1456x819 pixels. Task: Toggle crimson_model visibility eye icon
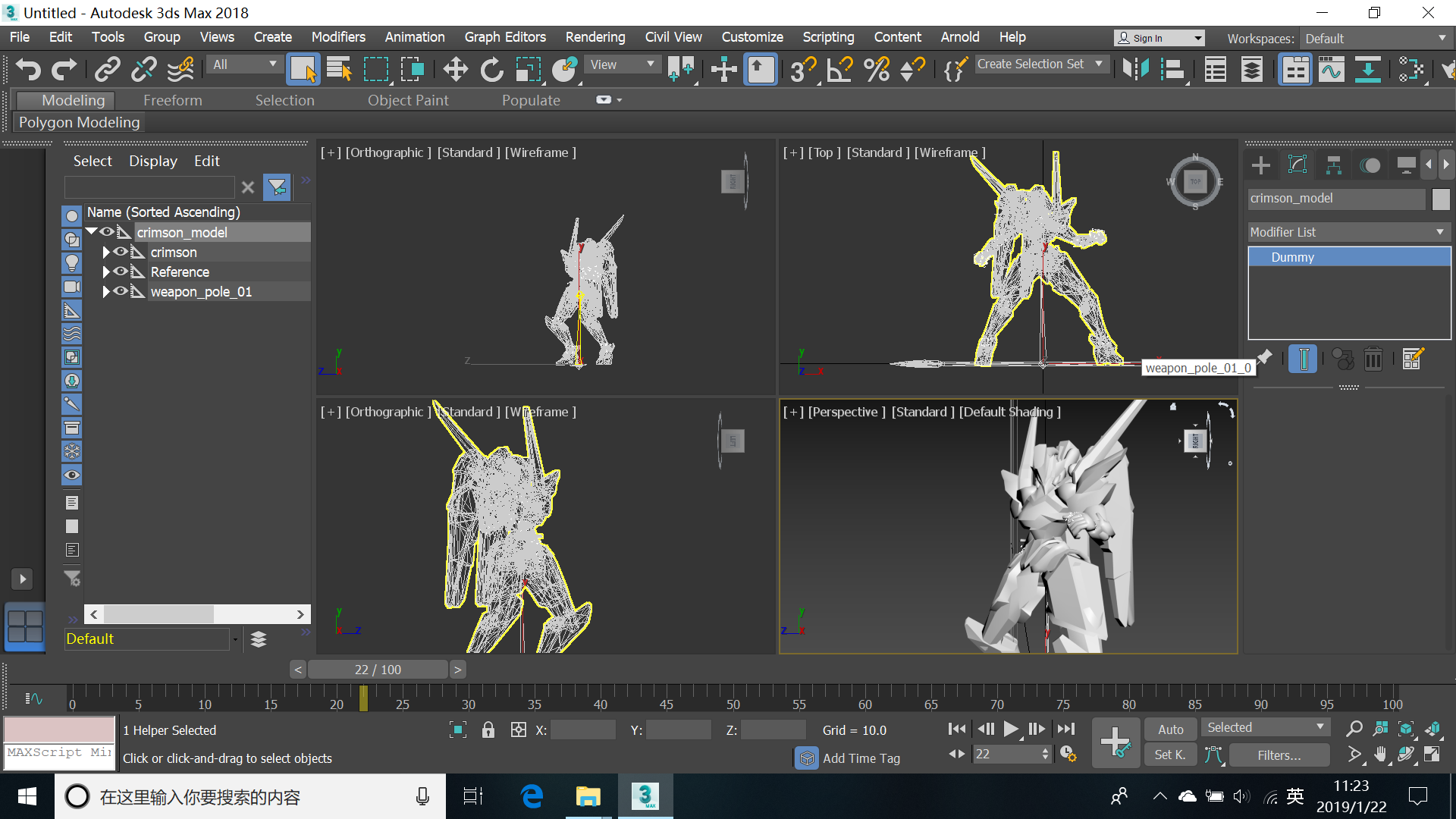(107, 232)
